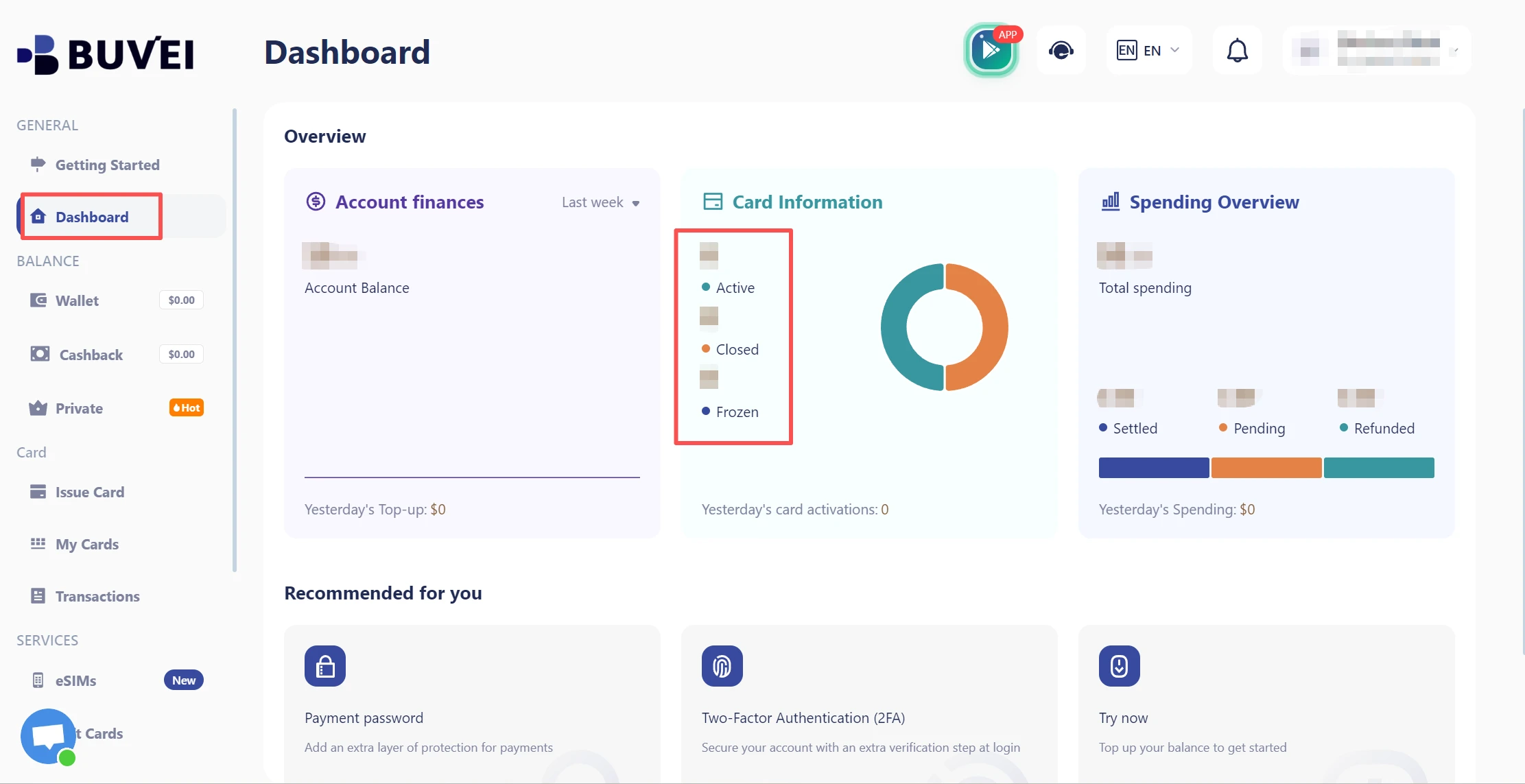The width and height of the screenshot is (1525, 784).
Task: Click the Transactions list icon
Action: pyautogui.click(x=38, y=596)
